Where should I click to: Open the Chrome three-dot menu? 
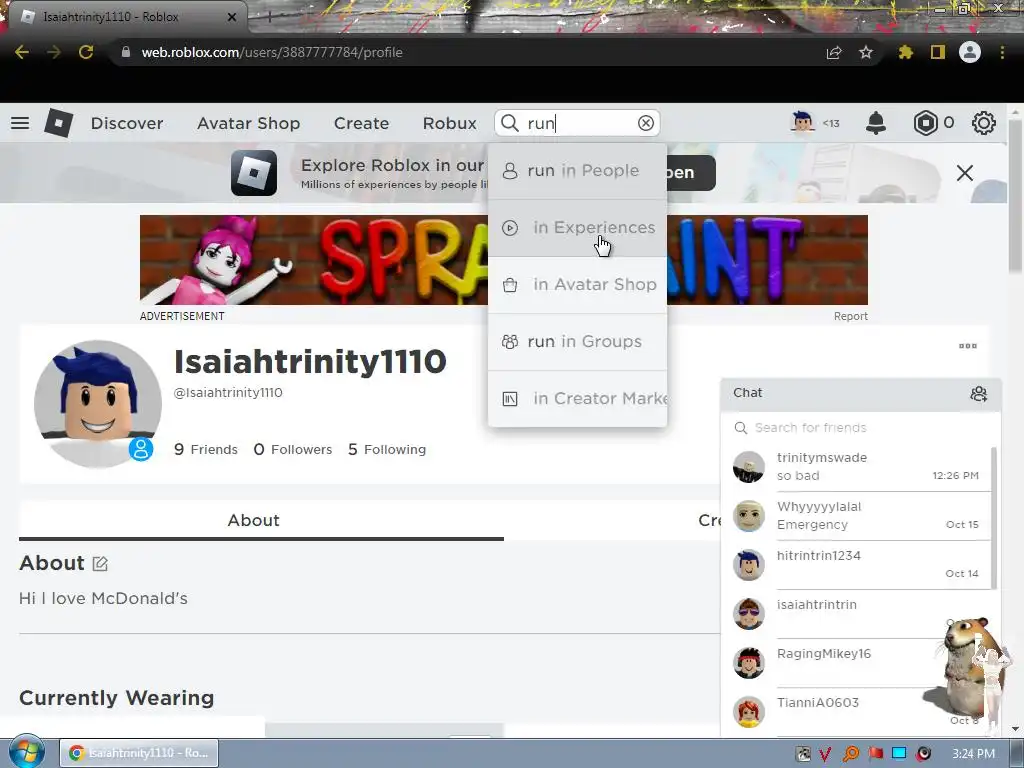1002,52
